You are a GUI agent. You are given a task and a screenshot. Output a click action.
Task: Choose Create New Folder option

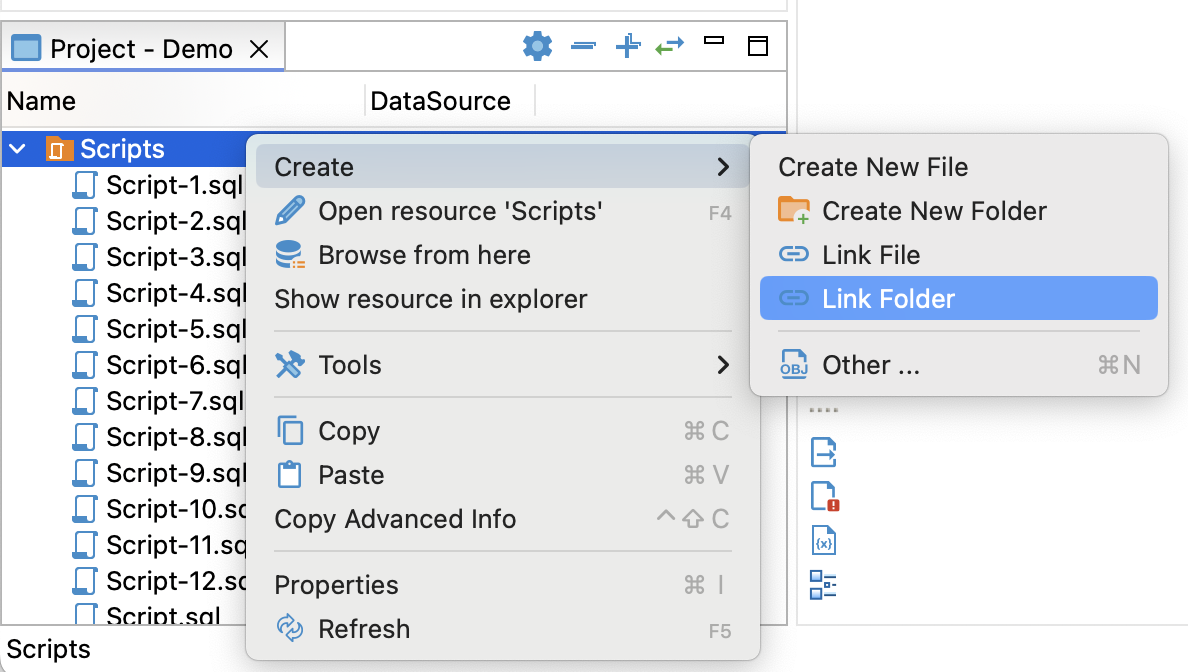coord(933,211)
